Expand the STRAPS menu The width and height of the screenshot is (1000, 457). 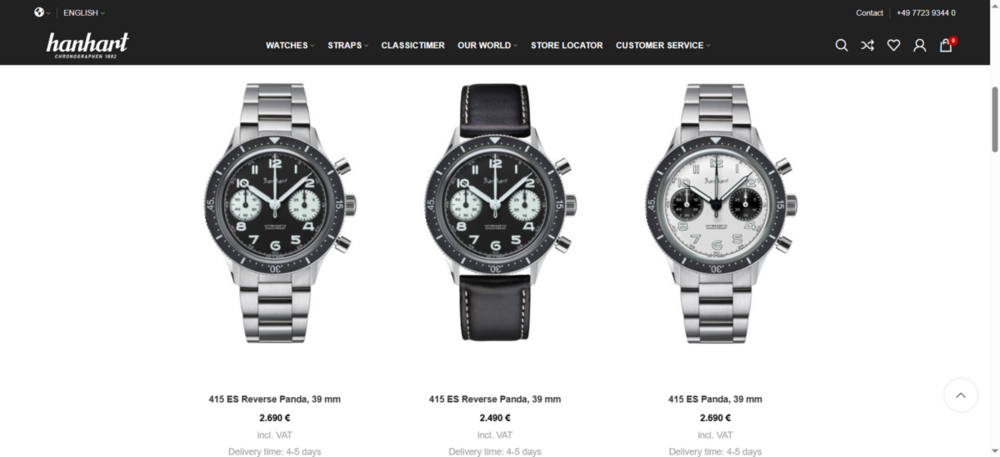348,45
